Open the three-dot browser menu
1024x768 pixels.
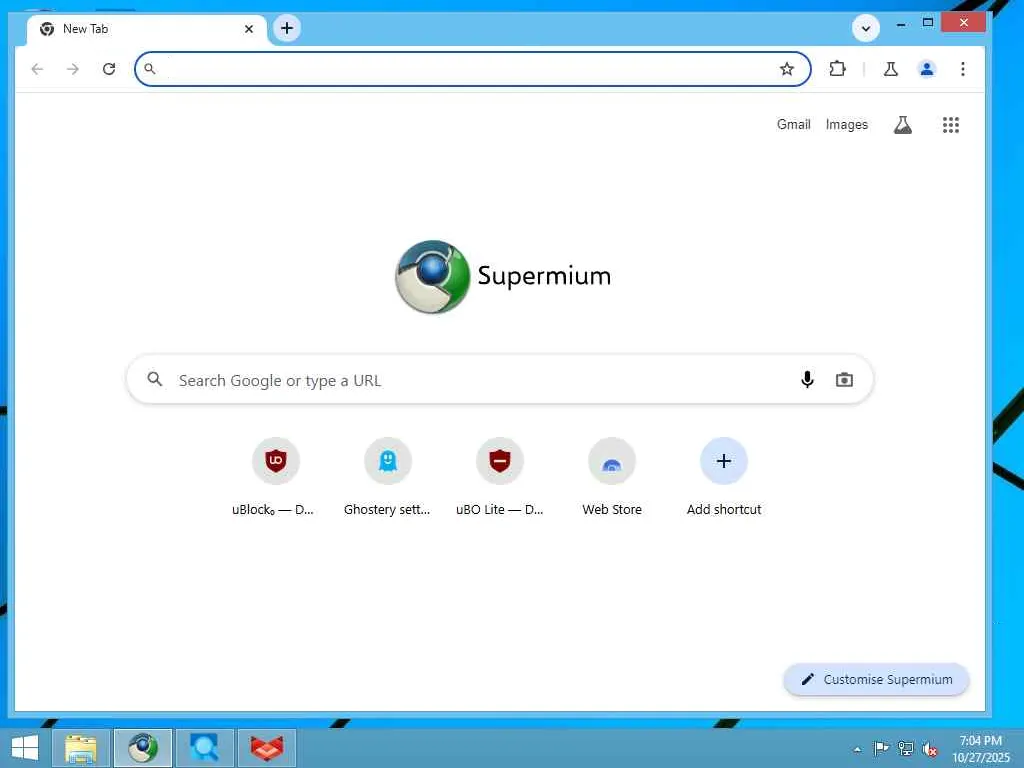point(963,69)
